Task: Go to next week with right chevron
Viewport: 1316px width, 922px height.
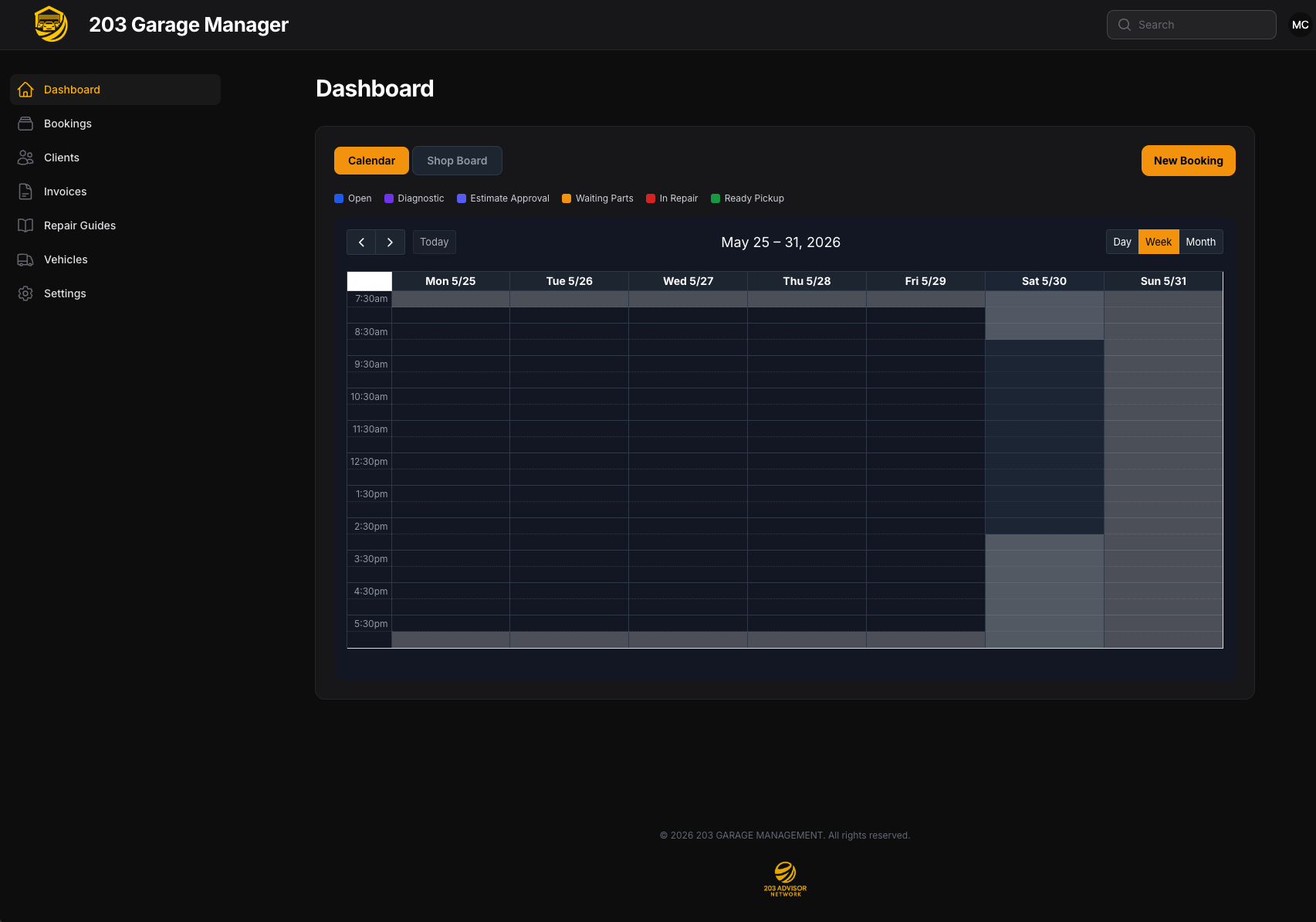Action: 390,242
